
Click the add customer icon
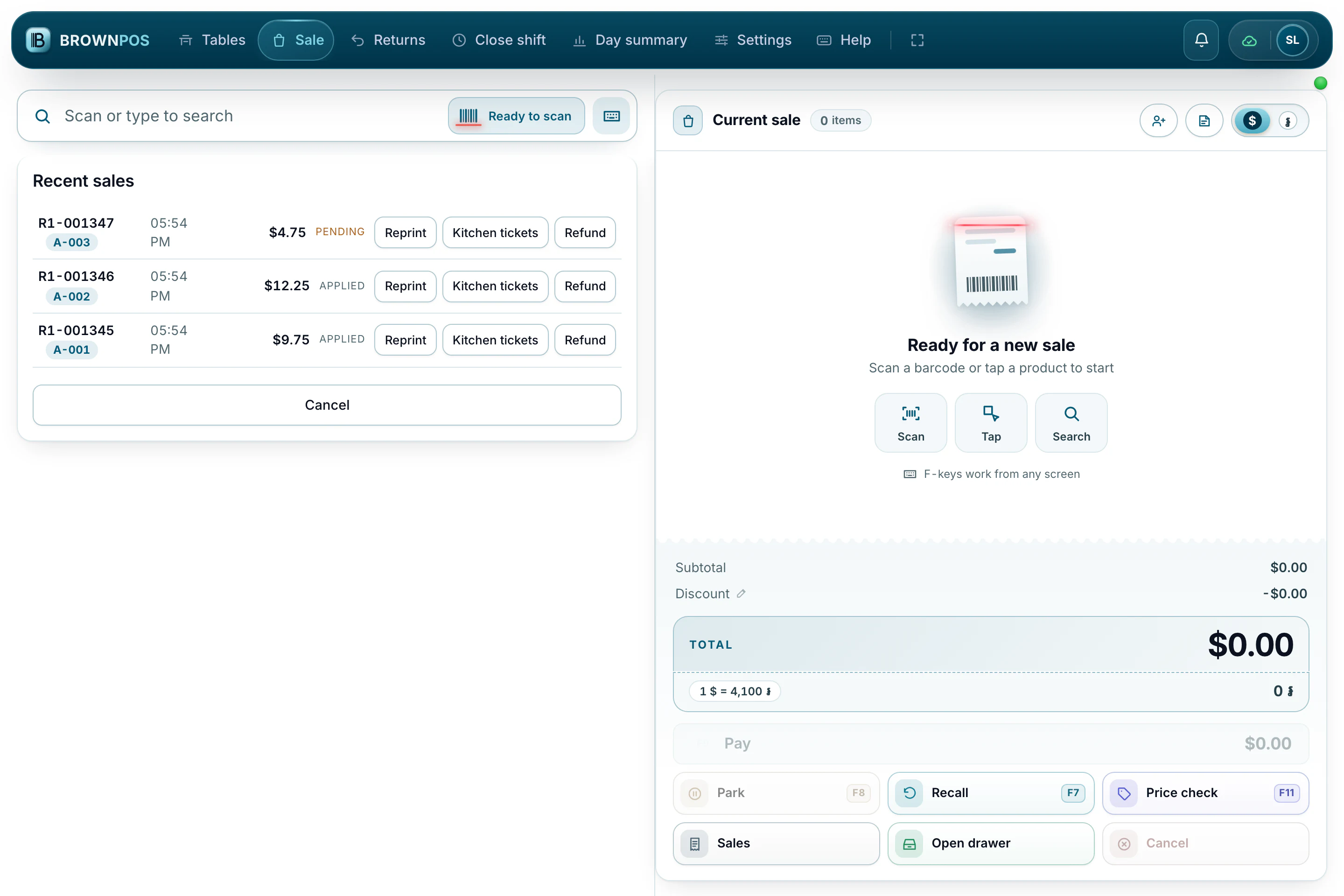pyautogui.click(x=1158, y=120)
